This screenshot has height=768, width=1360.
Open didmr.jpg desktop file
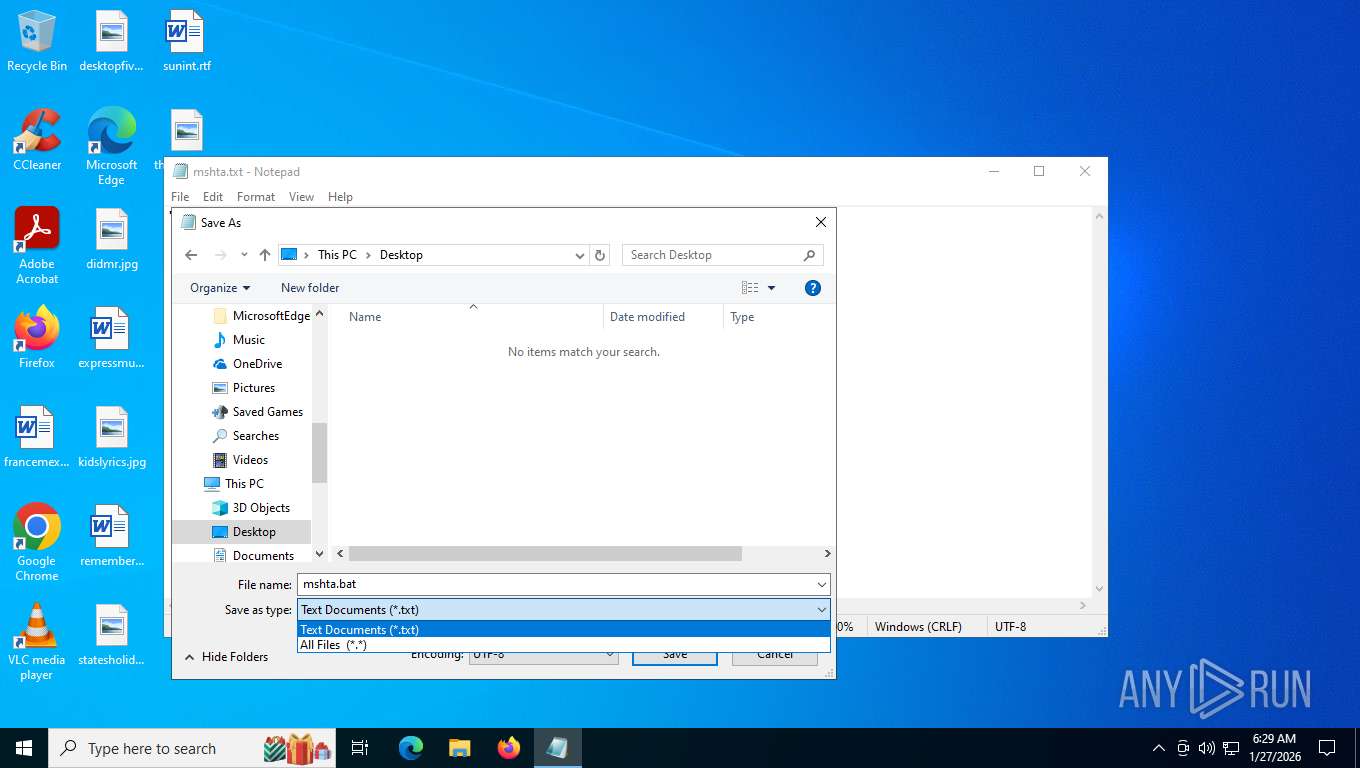click(x=112, y=239)
